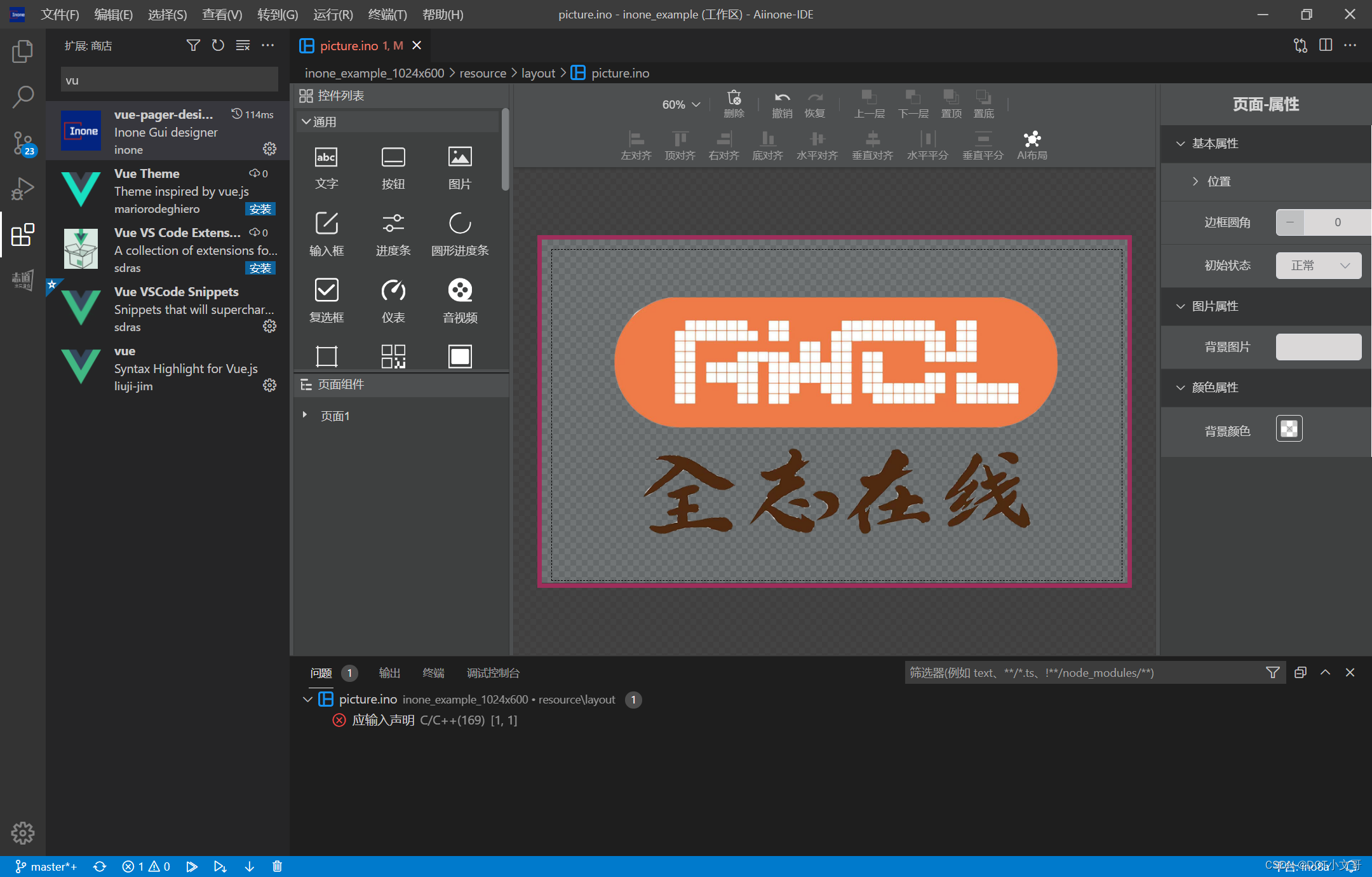
Task: Select the 复选框 checkbox widget
Action: point(326,300)
